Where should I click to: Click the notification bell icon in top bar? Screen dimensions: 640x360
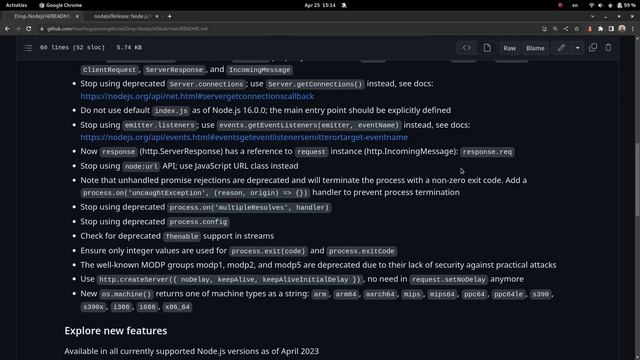[x=344, y=5]
